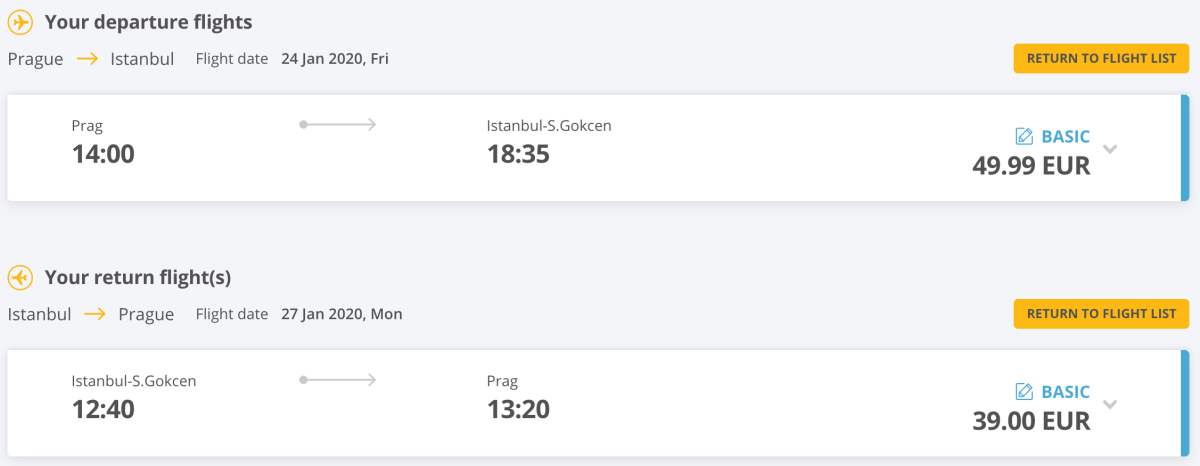Click gray route arrow in return card
1200x466 pixels.
(x=338, y=380)
